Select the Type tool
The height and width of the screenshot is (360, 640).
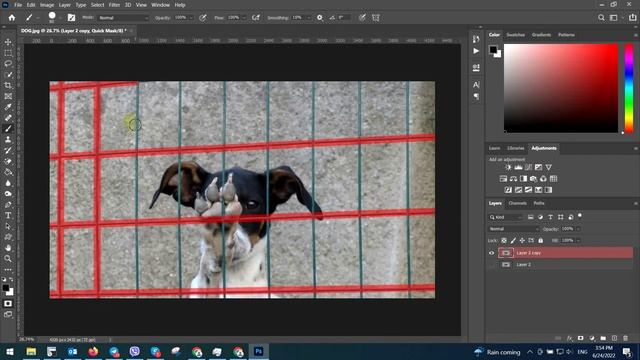click(x=8, y=216)
